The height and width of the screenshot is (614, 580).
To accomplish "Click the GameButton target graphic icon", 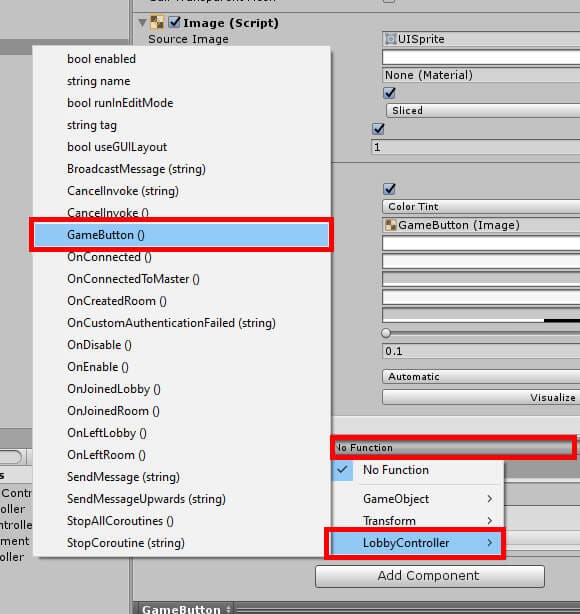I will (390, 225).
